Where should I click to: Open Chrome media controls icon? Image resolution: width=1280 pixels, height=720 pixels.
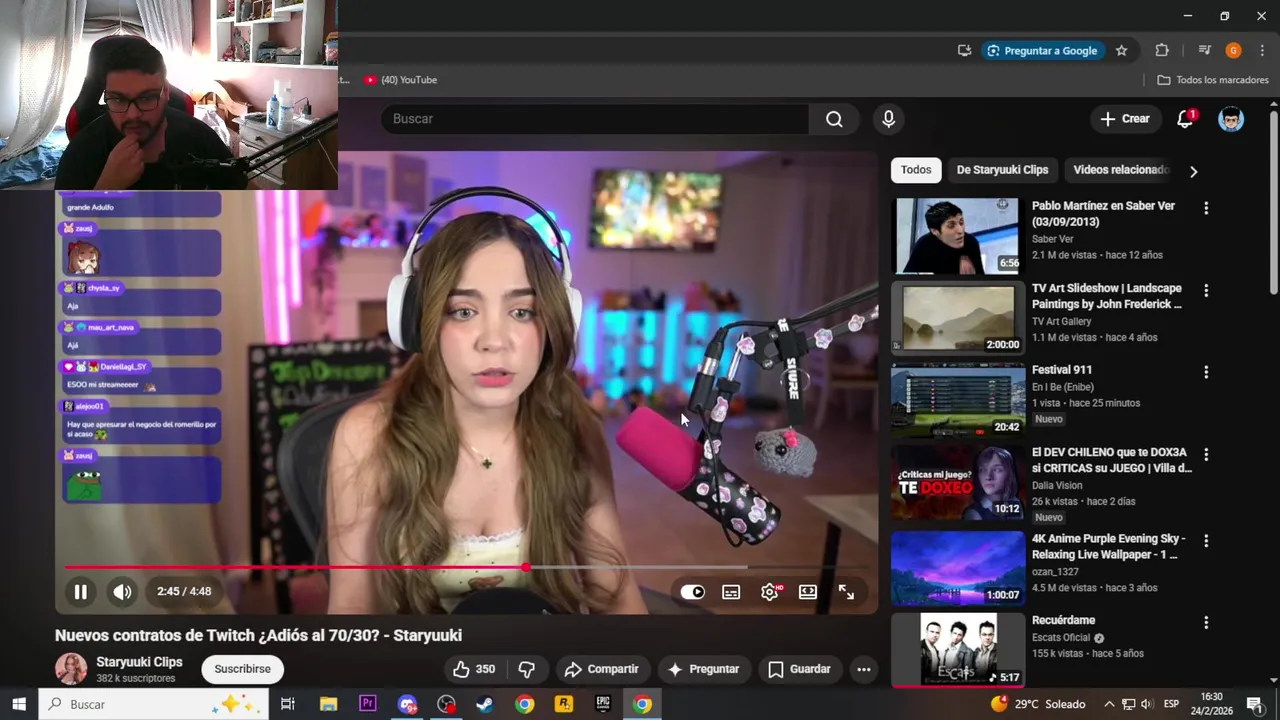(1204, 50)
